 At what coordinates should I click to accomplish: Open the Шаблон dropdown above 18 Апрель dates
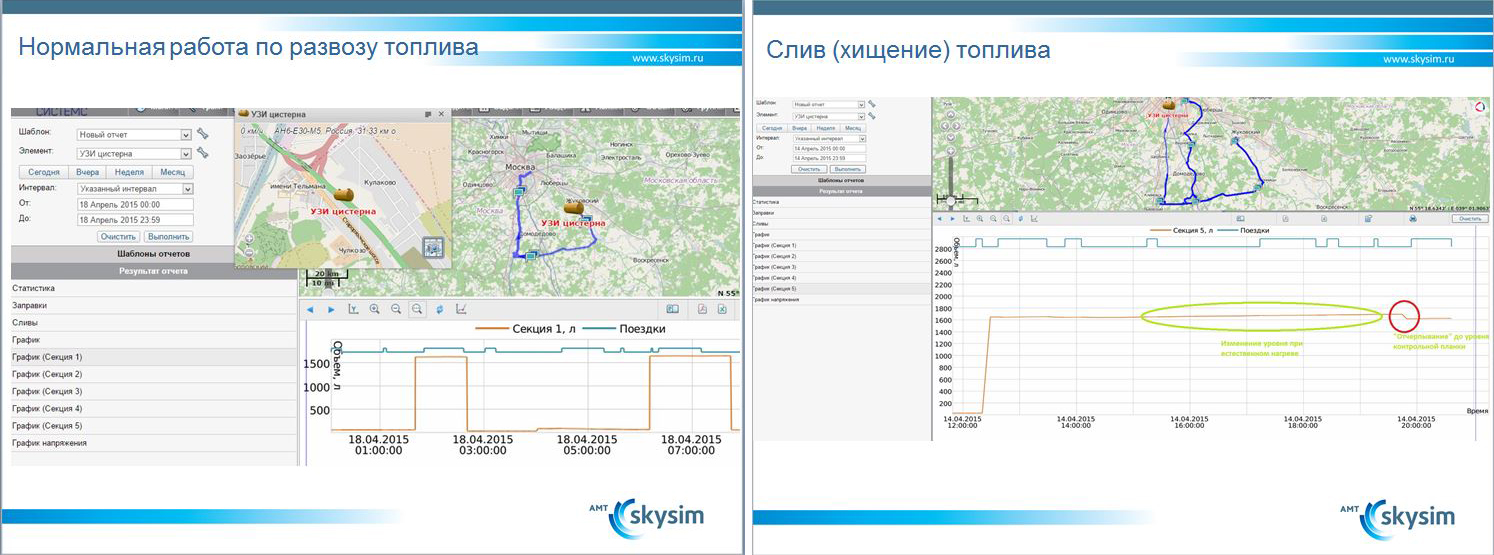coord(185,134)
